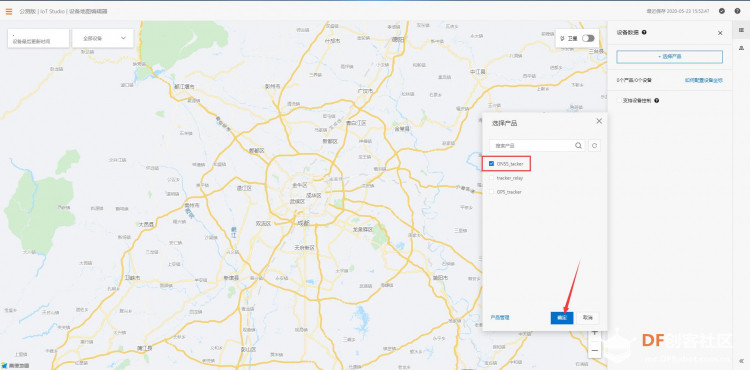Tick the 支持设备控制 checkbox
This screenshot has width=750, height=370.
click(619, 101)
